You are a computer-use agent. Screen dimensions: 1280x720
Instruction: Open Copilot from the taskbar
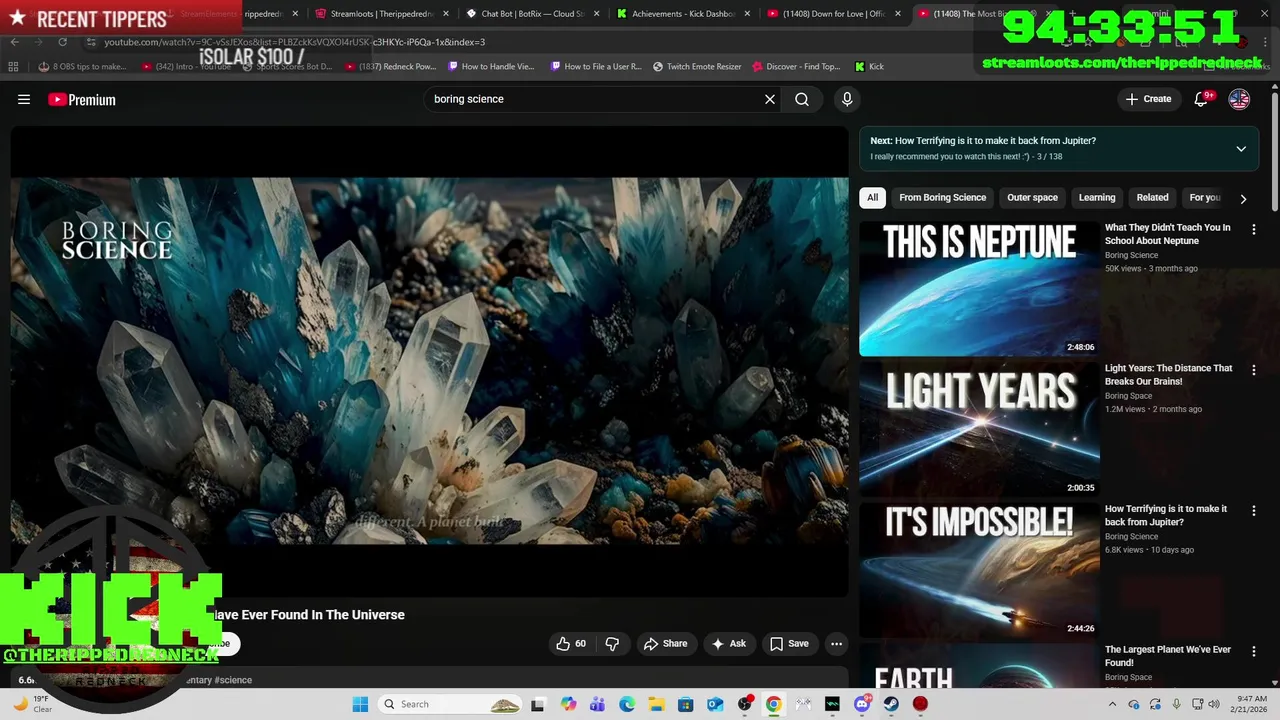click(x=568, y=704)
